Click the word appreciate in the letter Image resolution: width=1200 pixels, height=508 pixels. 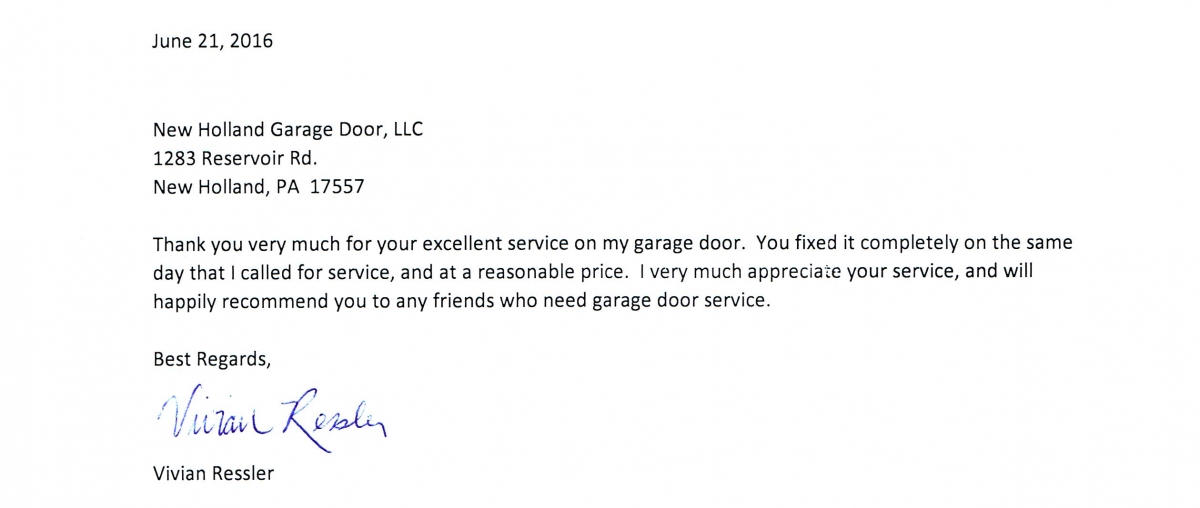point(796,272)
